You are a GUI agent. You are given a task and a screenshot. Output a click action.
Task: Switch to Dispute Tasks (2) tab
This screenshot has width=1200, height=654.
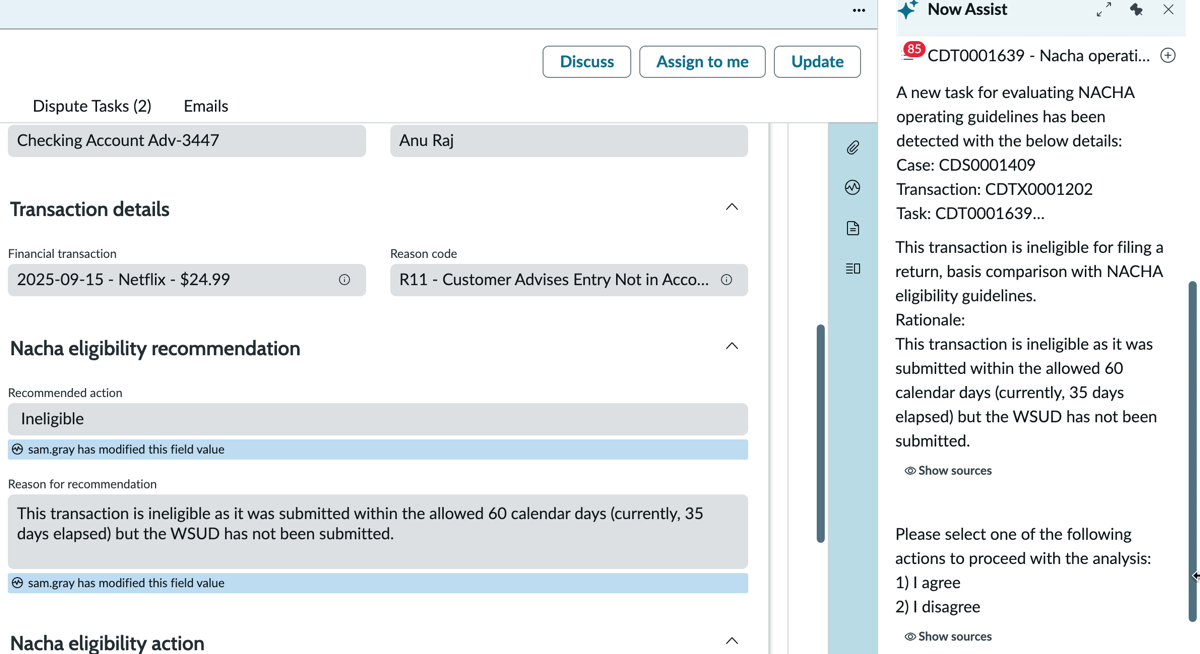92,106
